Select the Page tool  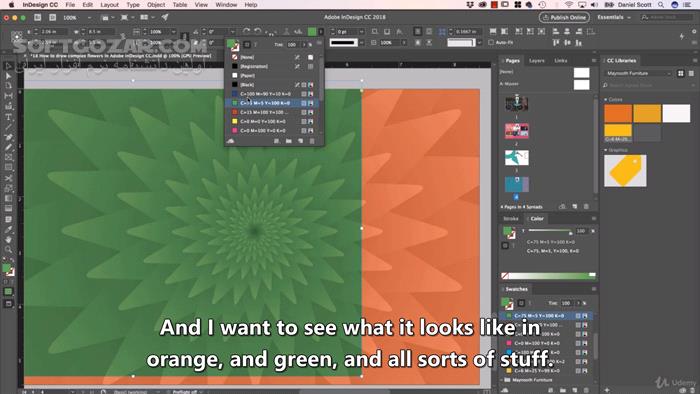[x=8, y=86]
